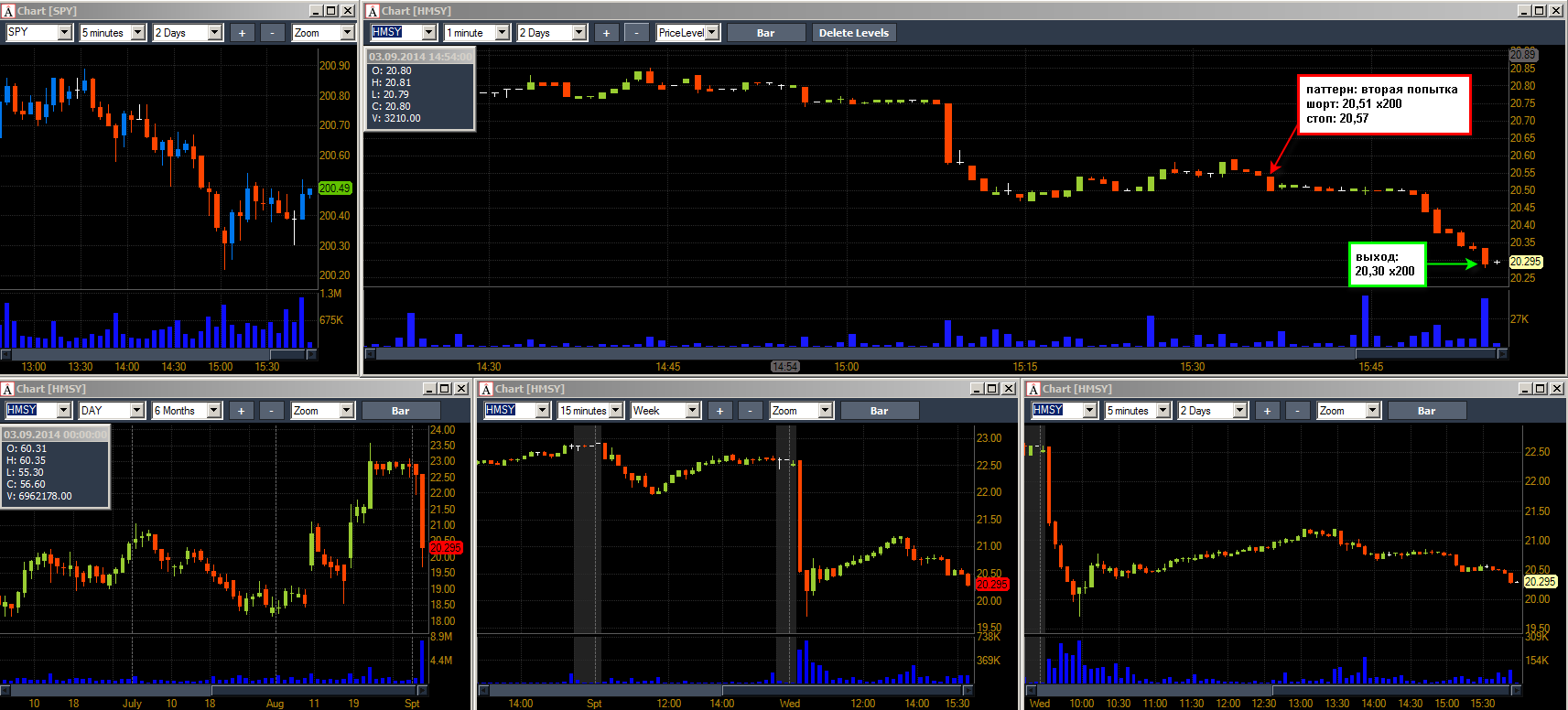Click Bar button on HMSY 15 minutes chart
The width and height of the screenshot is (1568, 710).
(x=880, y=411)
